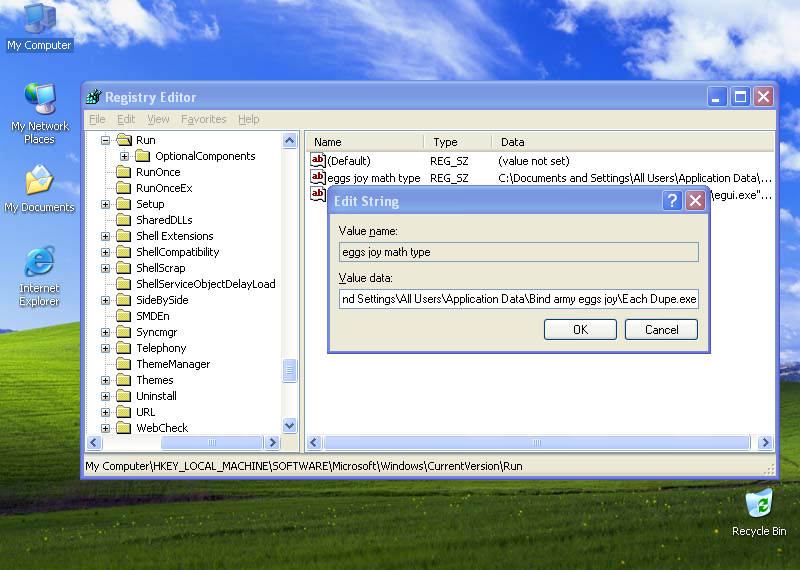The image size is (800, 570).
Task: Click the eggs joy math type value icon
Action: [x=317, y=177]
